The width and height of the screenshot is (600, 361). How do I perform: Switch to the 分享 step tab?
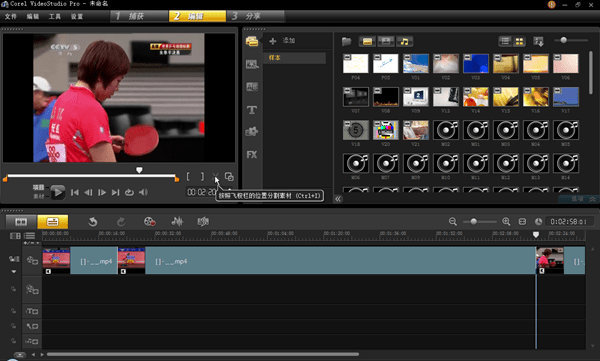tap(256, 16)
